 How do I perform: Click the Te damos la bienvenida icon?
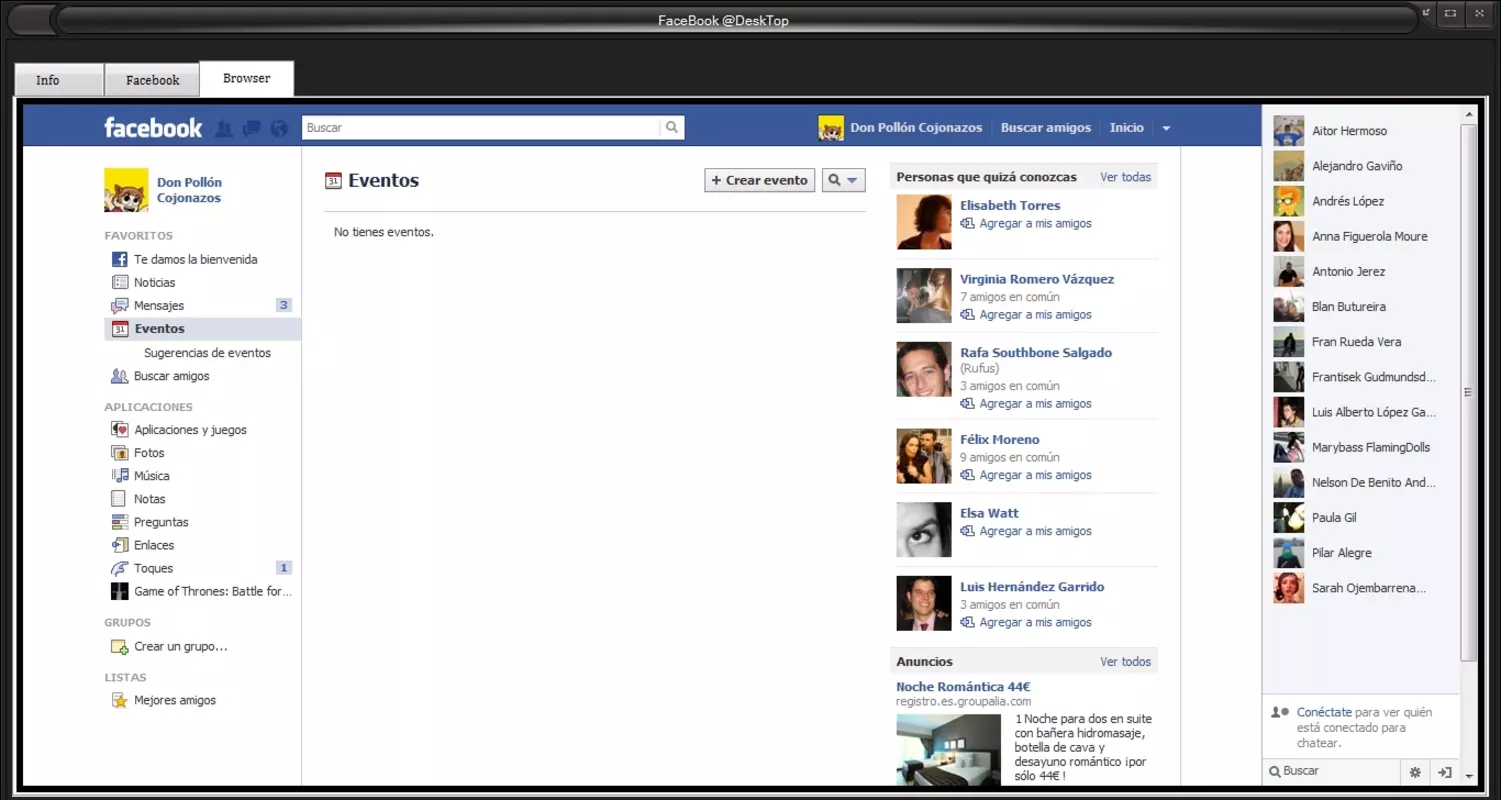tap(120, 260)
